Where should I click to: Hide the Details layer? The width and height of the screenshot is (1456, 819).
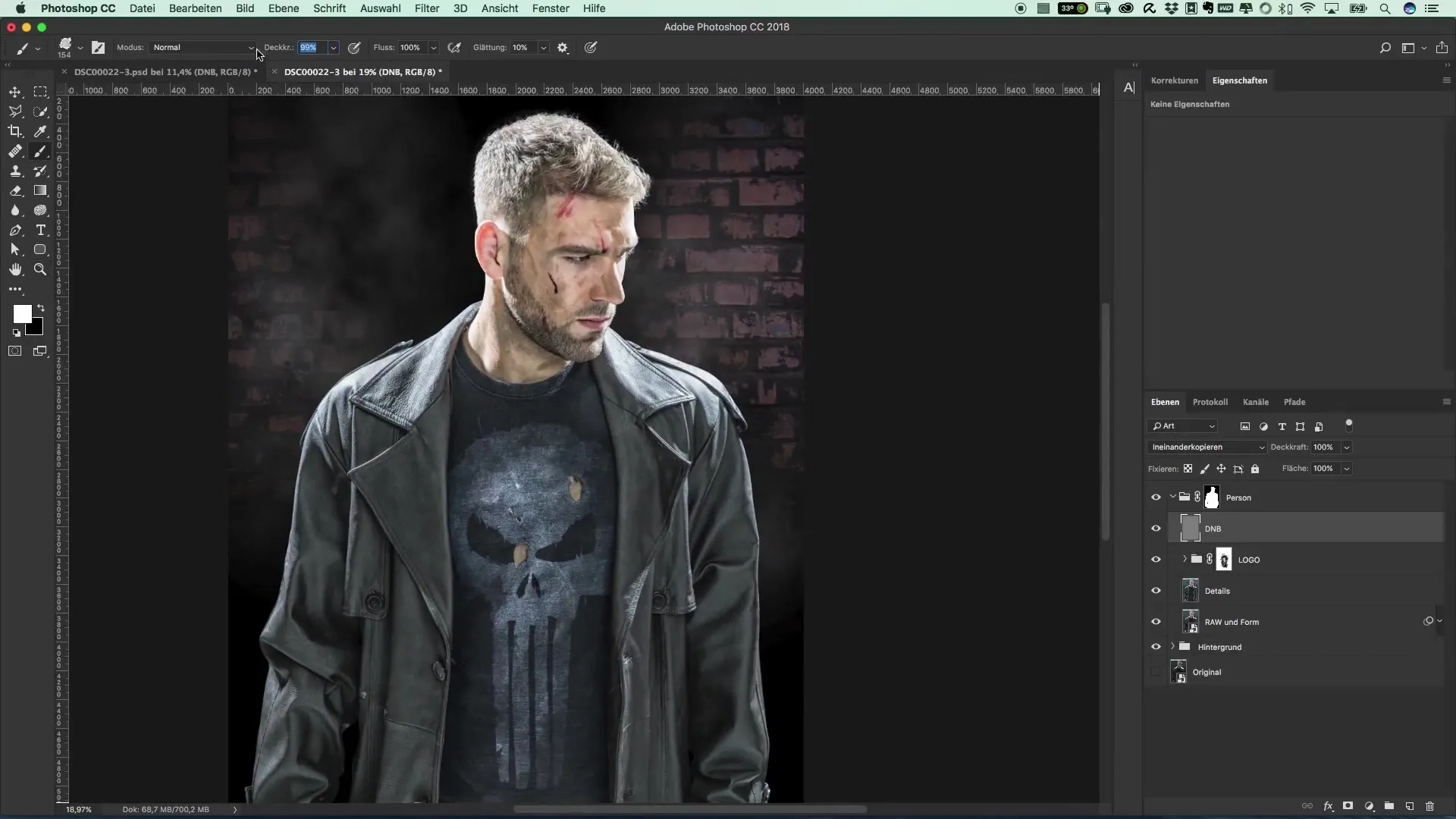click(x=1156, y=591)
